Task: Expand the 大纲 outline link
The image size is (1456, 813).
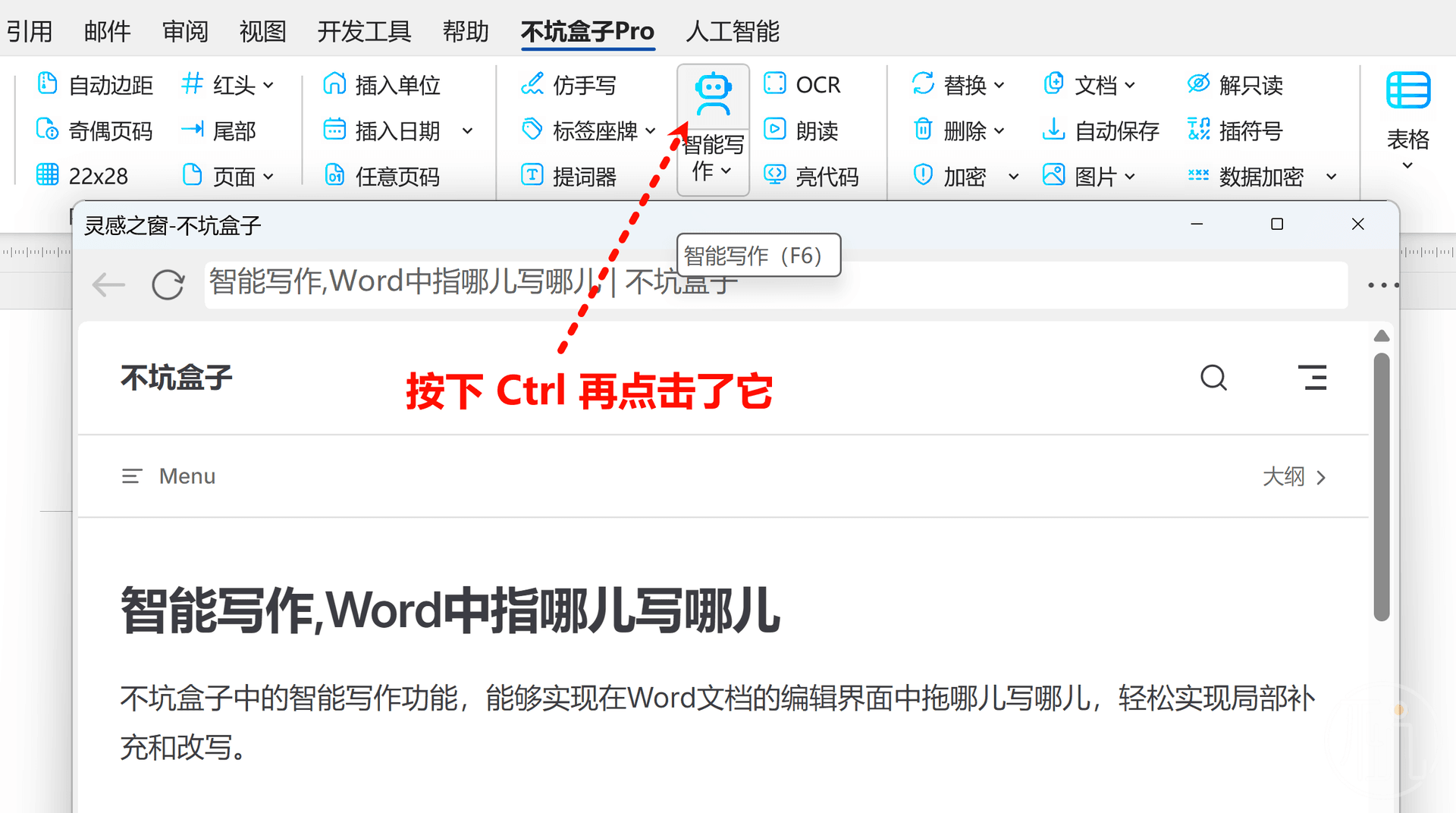Action: point(1294,476)
